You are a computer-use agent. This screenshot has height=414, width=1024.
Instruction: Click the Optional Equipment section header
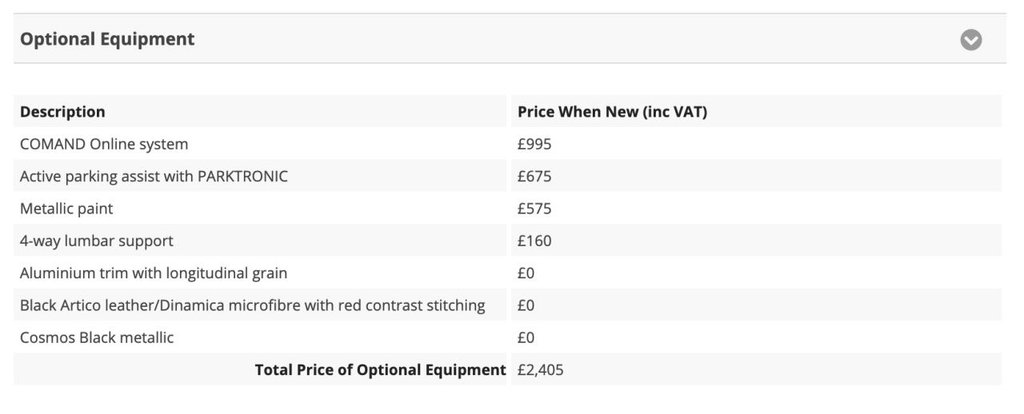coord(509,39)
